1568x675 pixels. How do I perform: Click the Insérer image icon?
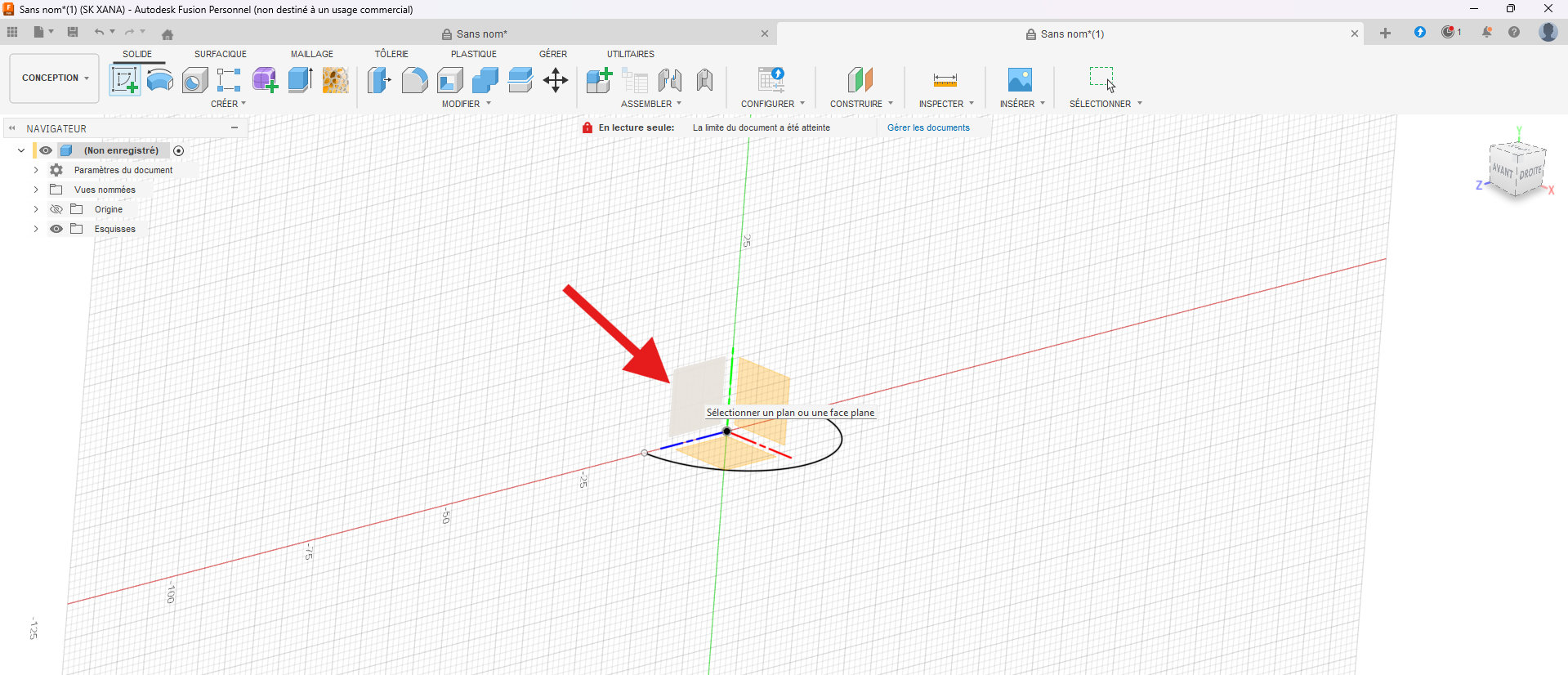[x=1020, y=80]
